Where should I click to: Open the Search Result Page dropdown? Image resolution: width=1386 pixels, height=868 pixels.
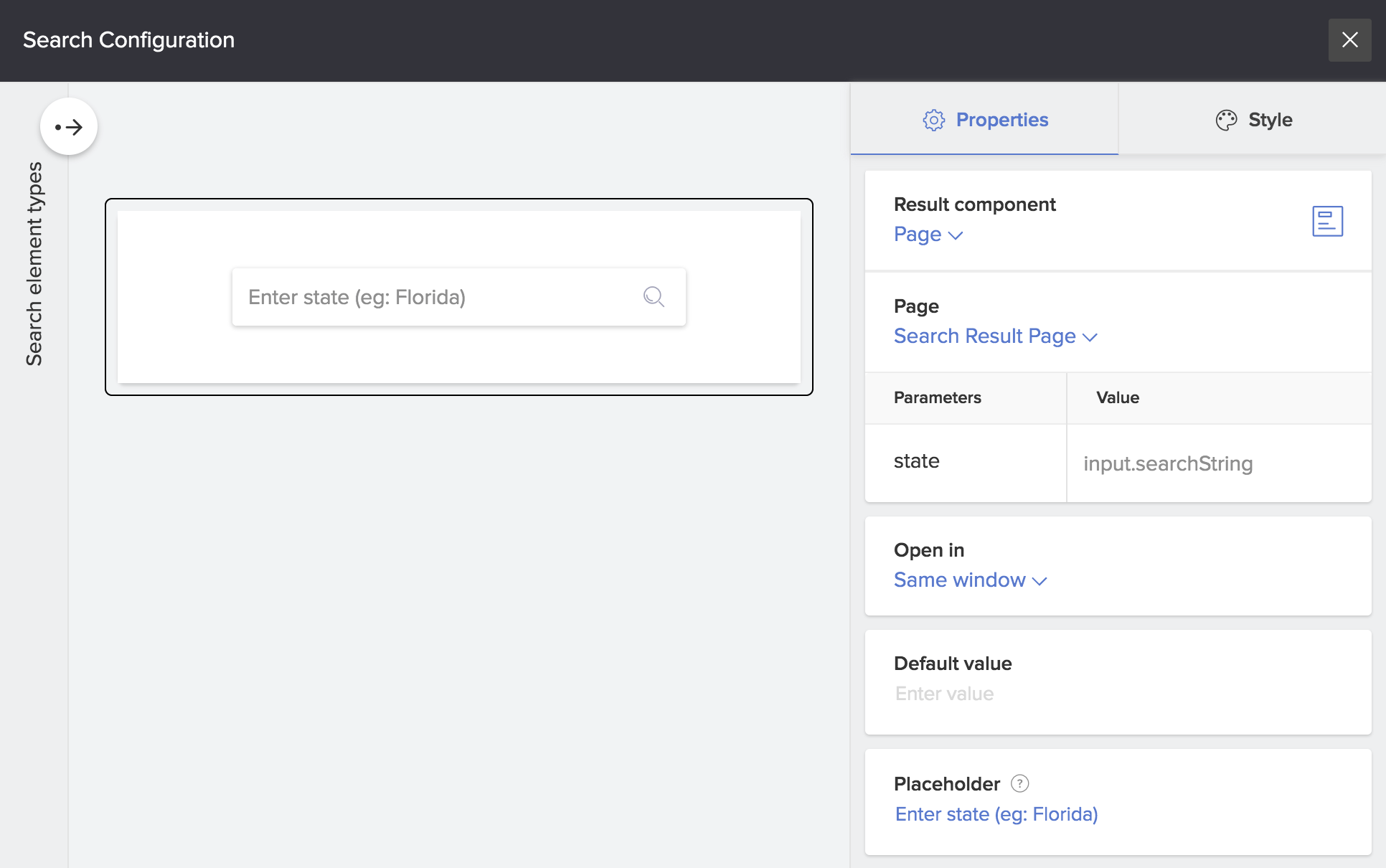995,336
